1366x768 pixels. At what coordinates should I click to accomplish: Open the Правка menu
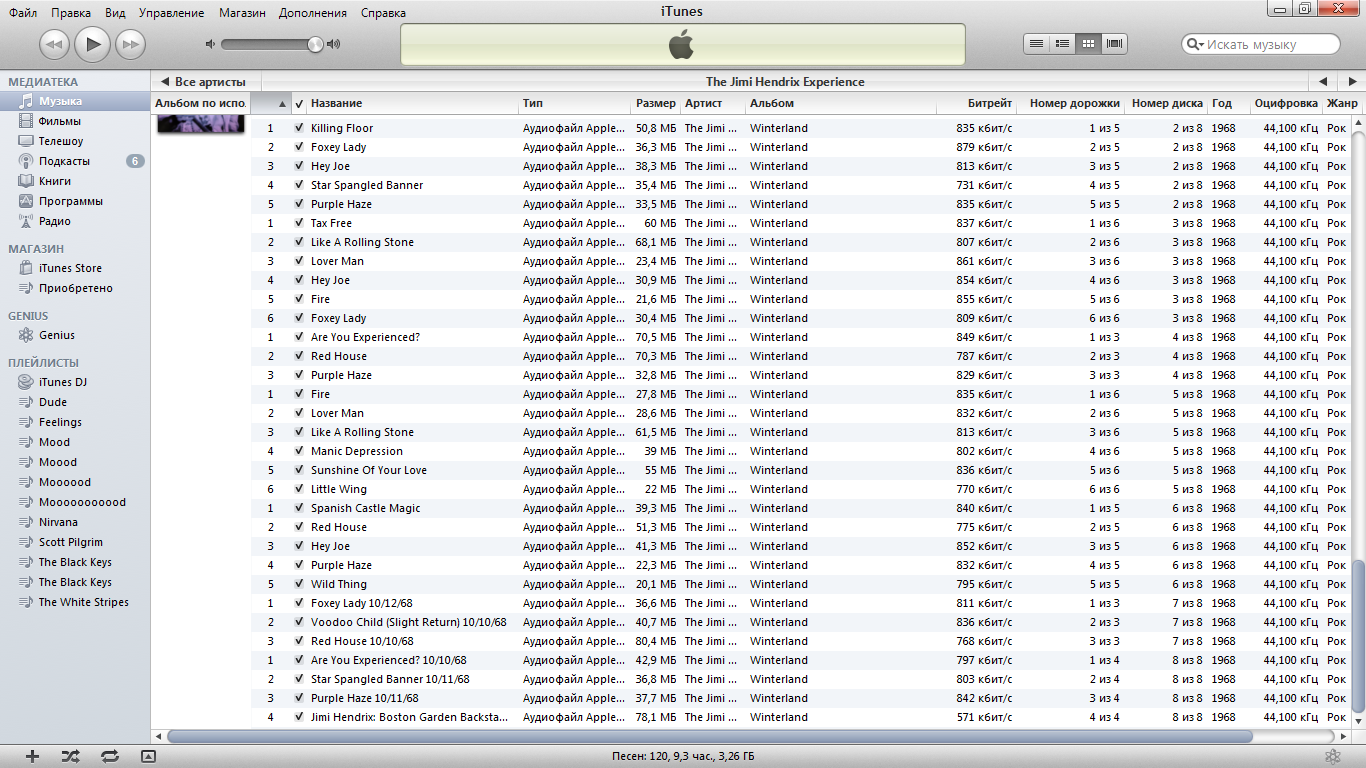pyautogui.click(x=71, y=13)
